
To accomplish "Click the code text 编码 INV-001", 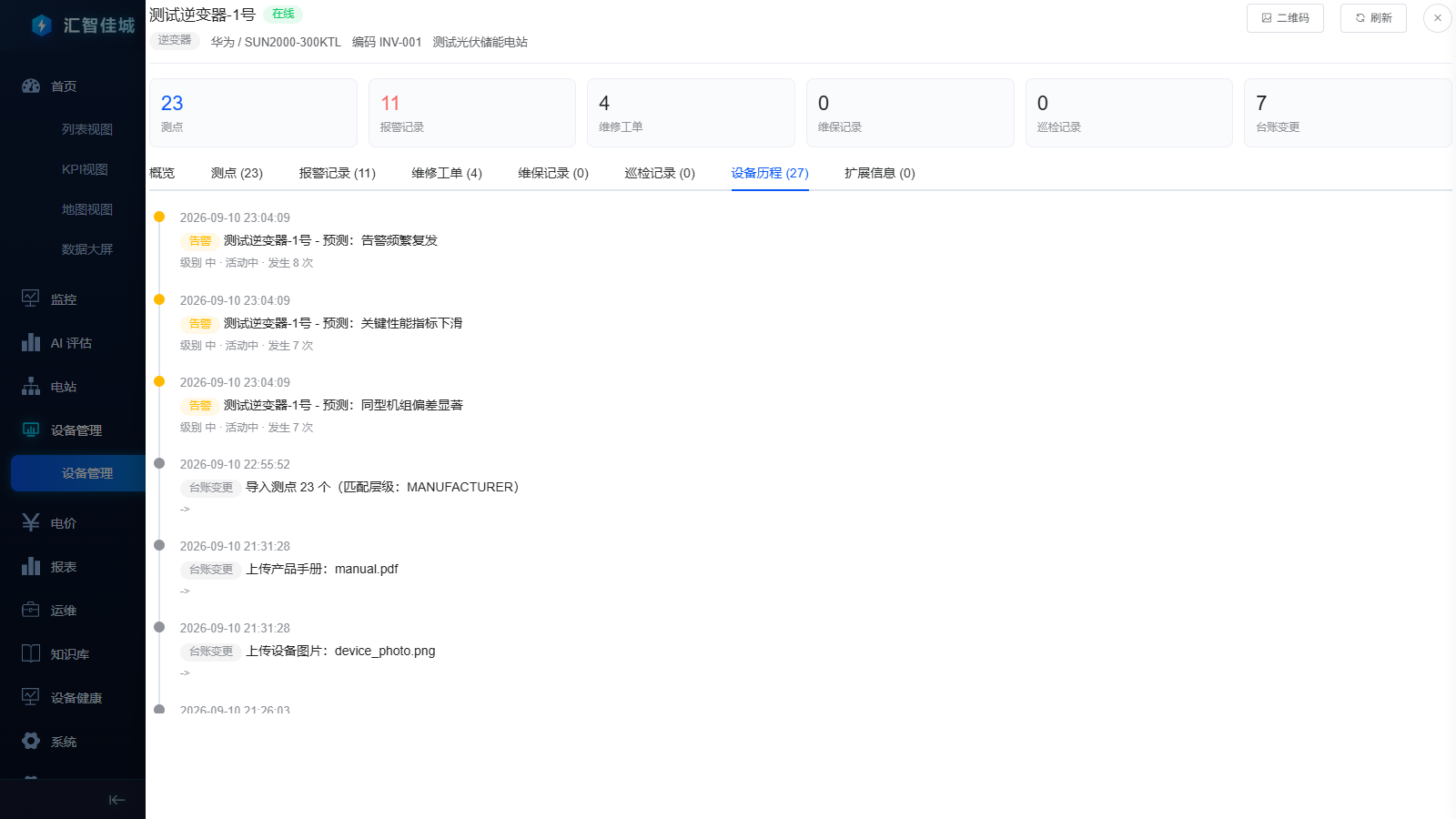I will pyautogui.click(x=387, y=42).
